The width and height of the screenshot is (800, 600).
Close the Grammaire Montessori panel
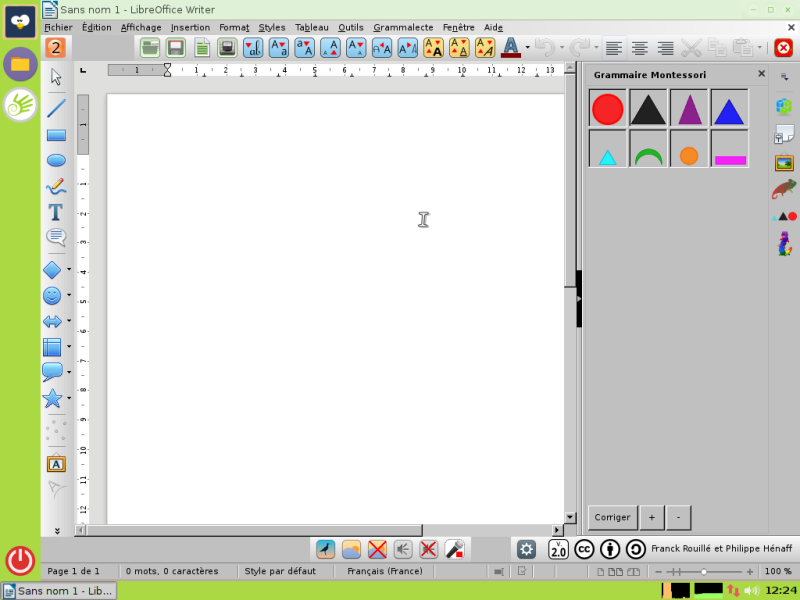[761, 74]
